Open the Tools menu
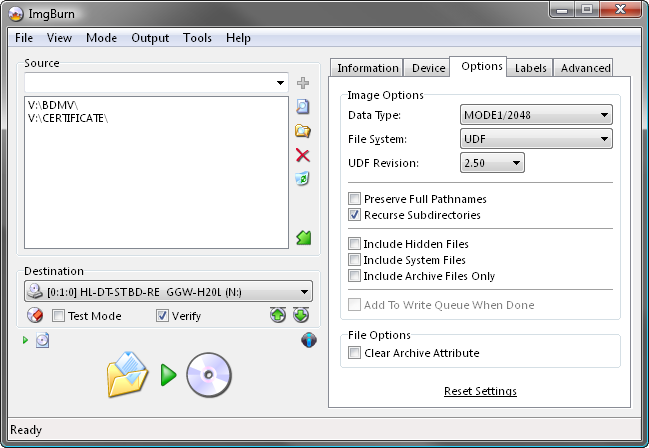Image resolution: width=649 pixels, height=448 pixels. point(197,38)
